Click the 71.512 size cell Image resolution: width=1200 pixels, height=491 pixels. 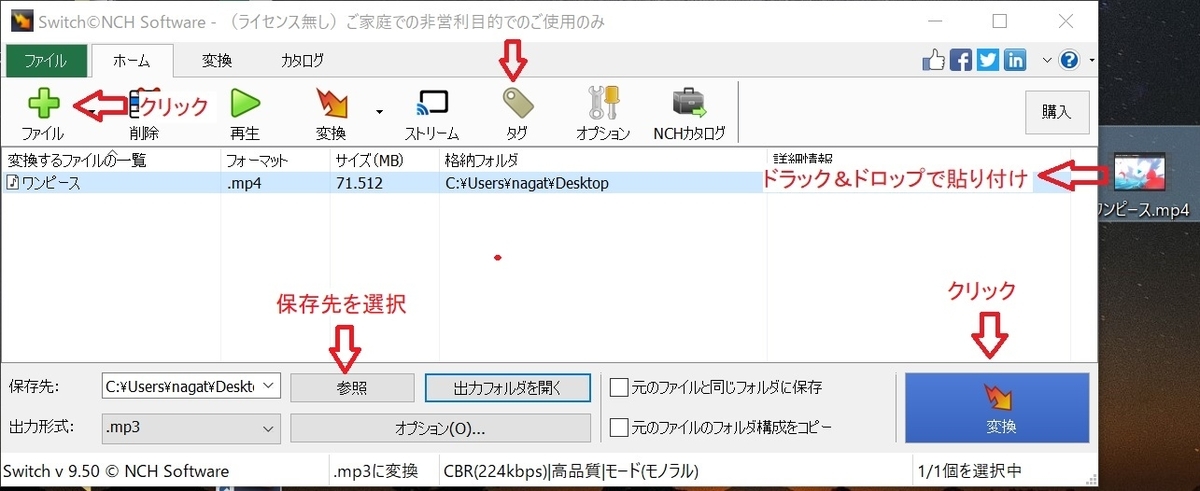(x=358, y=183)
